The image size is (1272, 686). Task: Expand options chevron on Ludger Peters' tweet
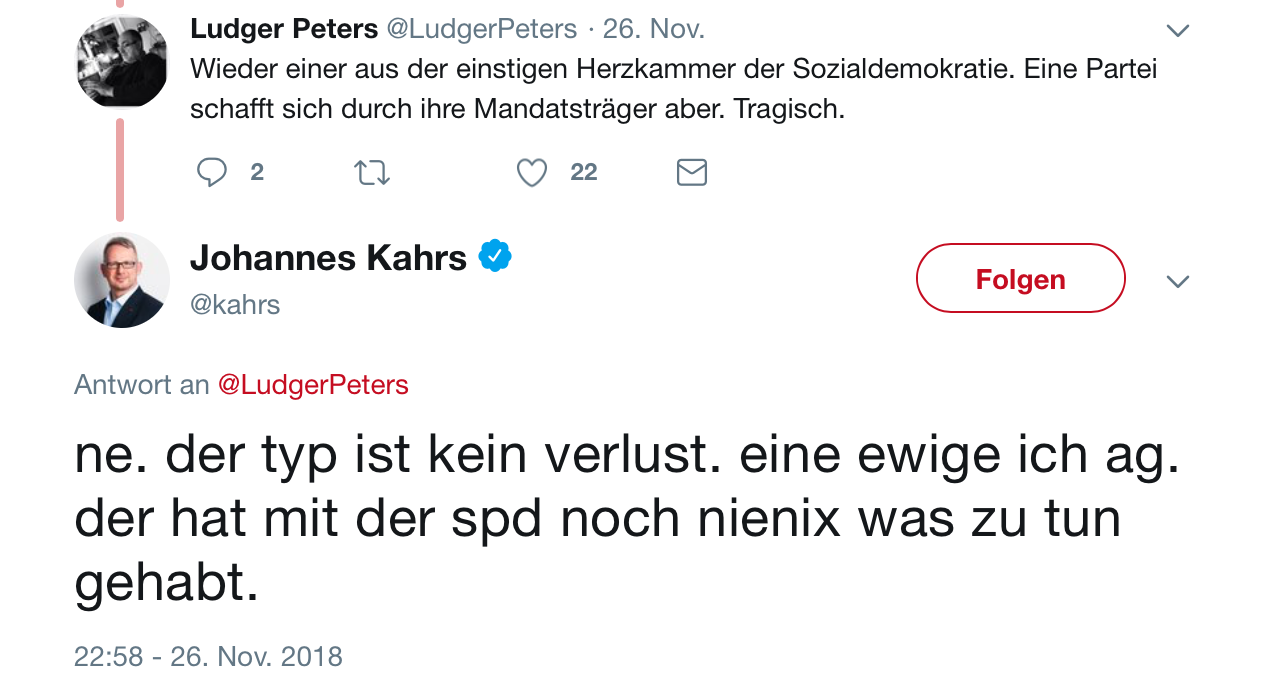coord(1178,31)
